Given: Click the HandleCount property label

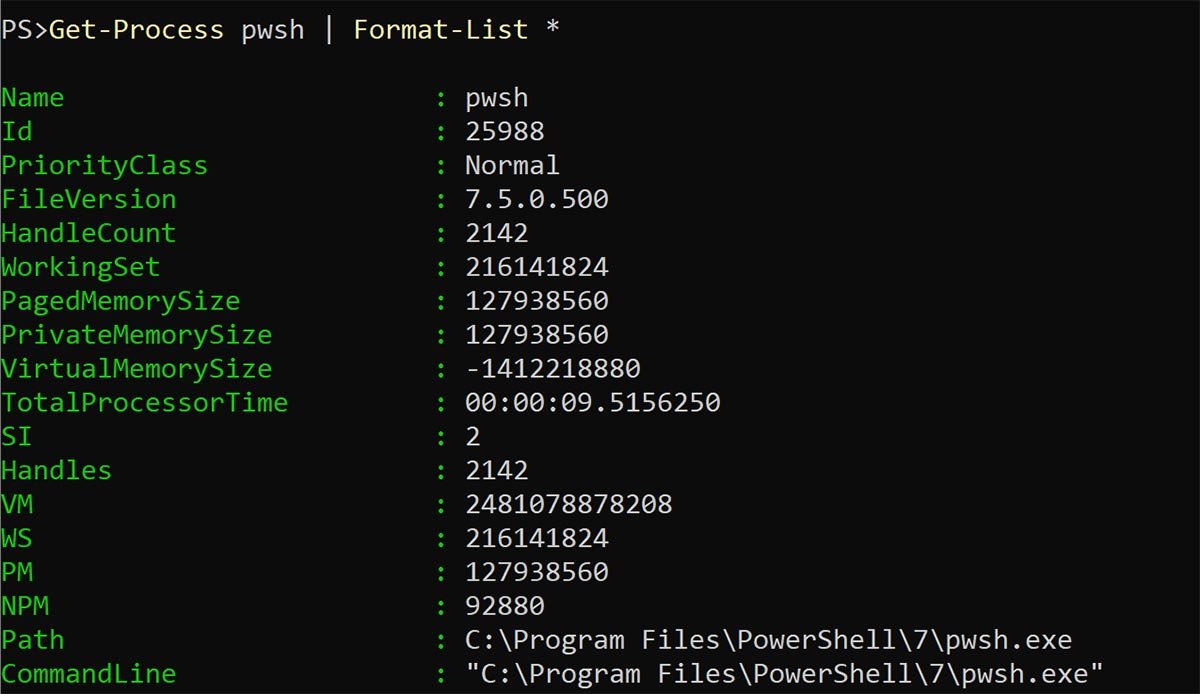Looking at the screenshot, I should (x=88, y=233).
